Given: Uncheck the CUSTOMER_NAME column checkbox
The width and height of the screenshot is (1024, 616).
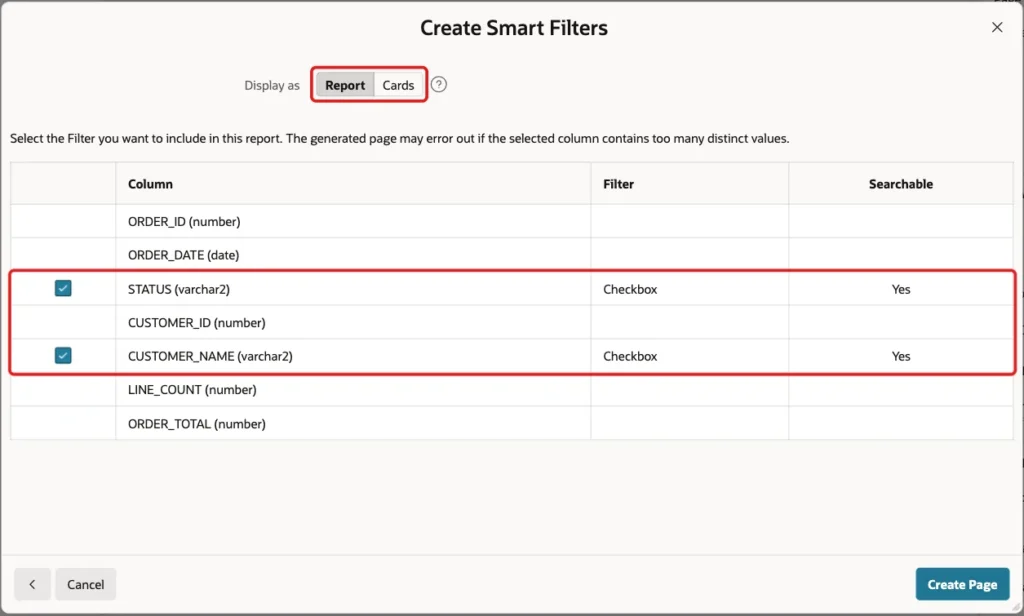Looking at the screenshot, I should click(63, 355).
